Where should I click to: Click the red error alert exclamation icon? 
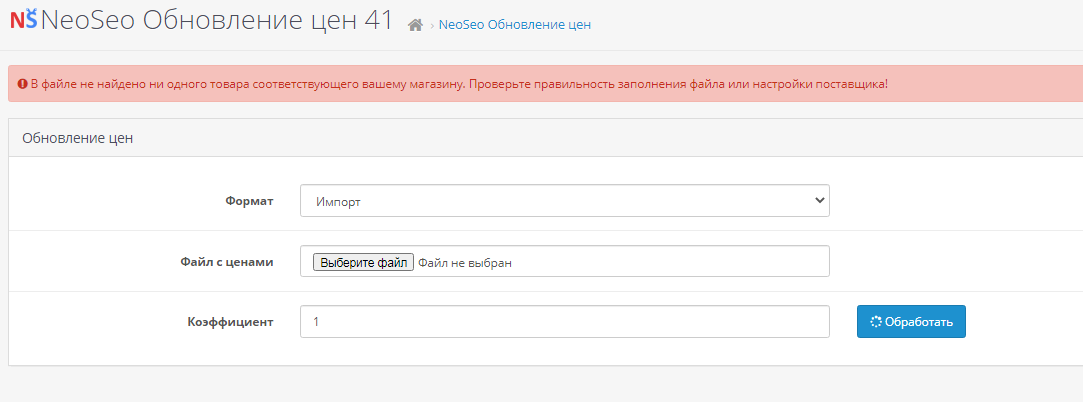pos(23,84)
